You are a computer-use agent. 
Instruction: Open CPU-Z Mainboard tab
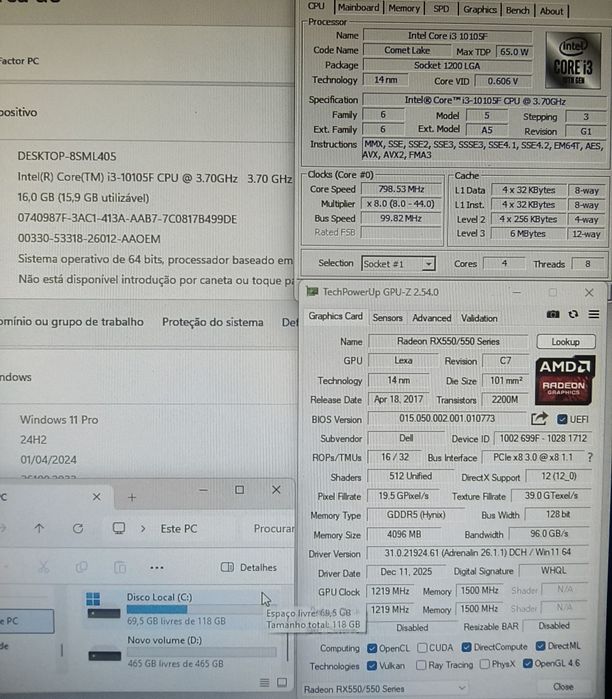(358, 8)
